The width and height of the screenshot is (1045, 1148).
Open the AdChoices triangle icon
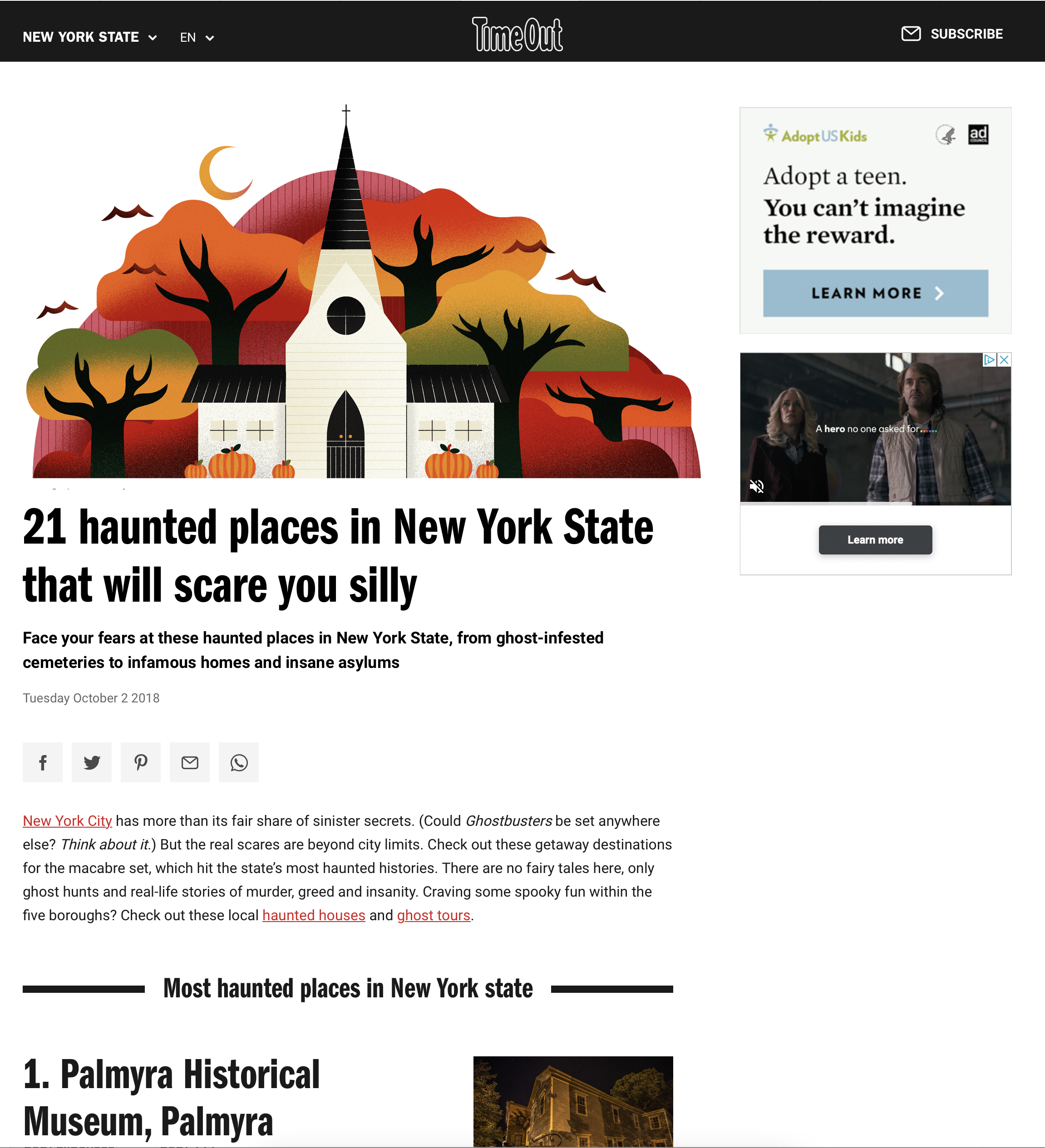pyautogui.click(x=990, y=359)
